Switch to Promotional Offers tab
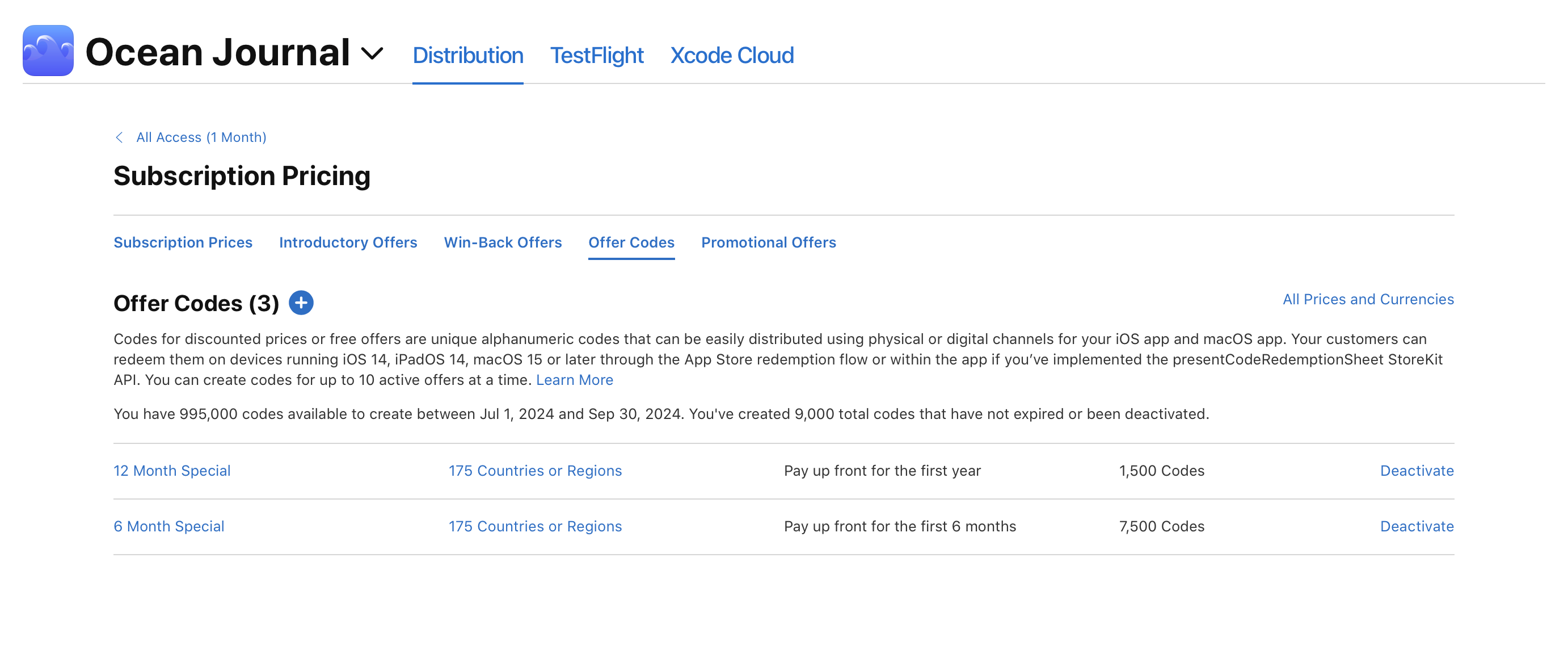 [768, 242]
